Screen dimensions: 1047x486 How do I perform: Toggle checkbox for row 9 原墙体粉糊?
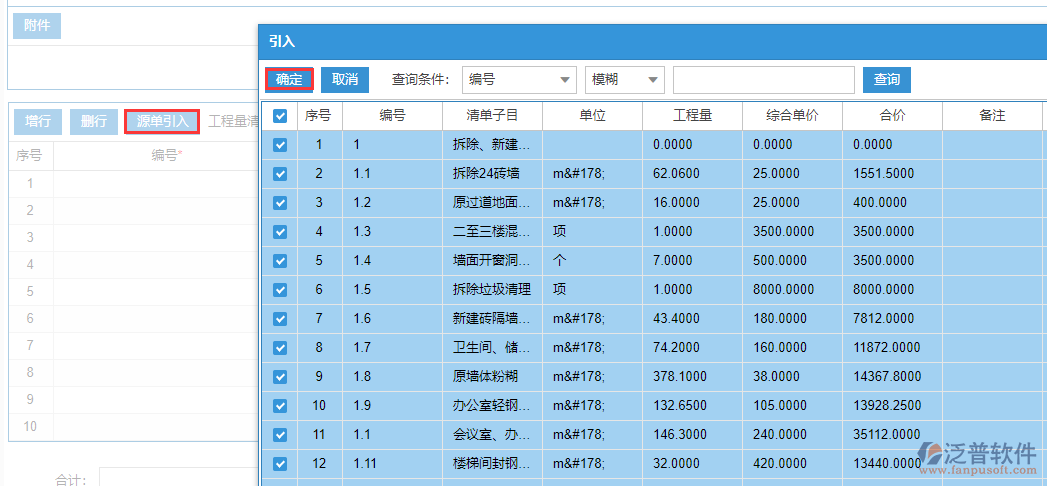click(280, 377)
